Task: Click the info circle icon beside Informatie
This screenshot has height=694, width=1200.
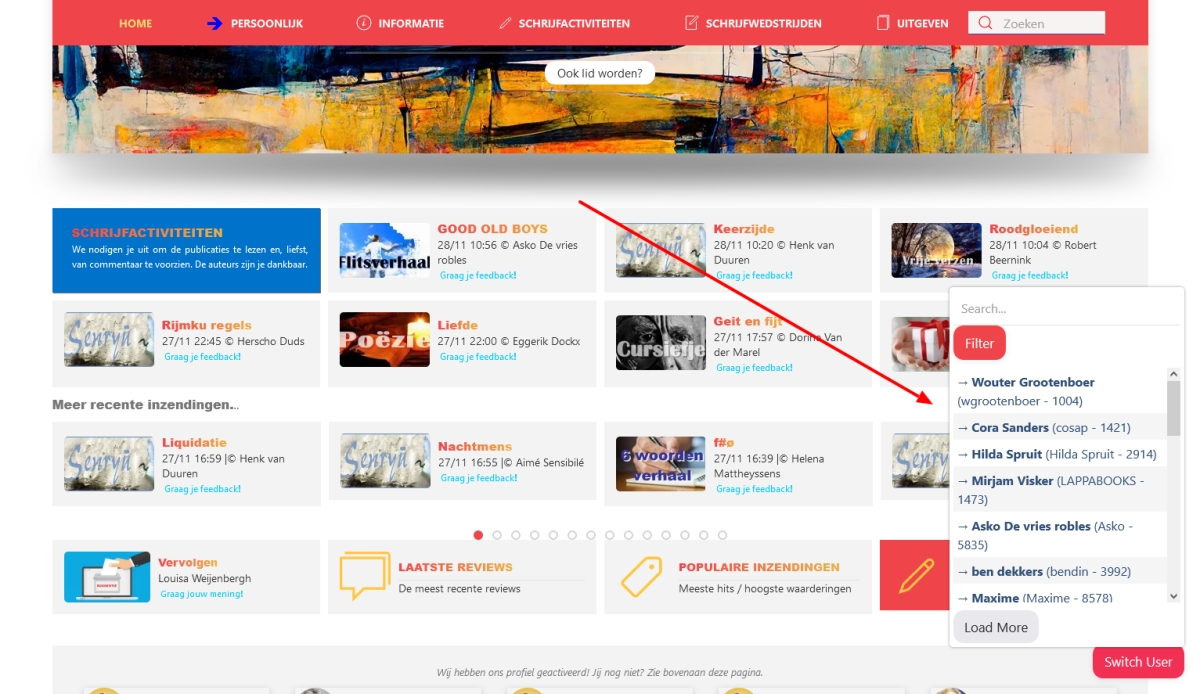Action: [x=364, y=23]
